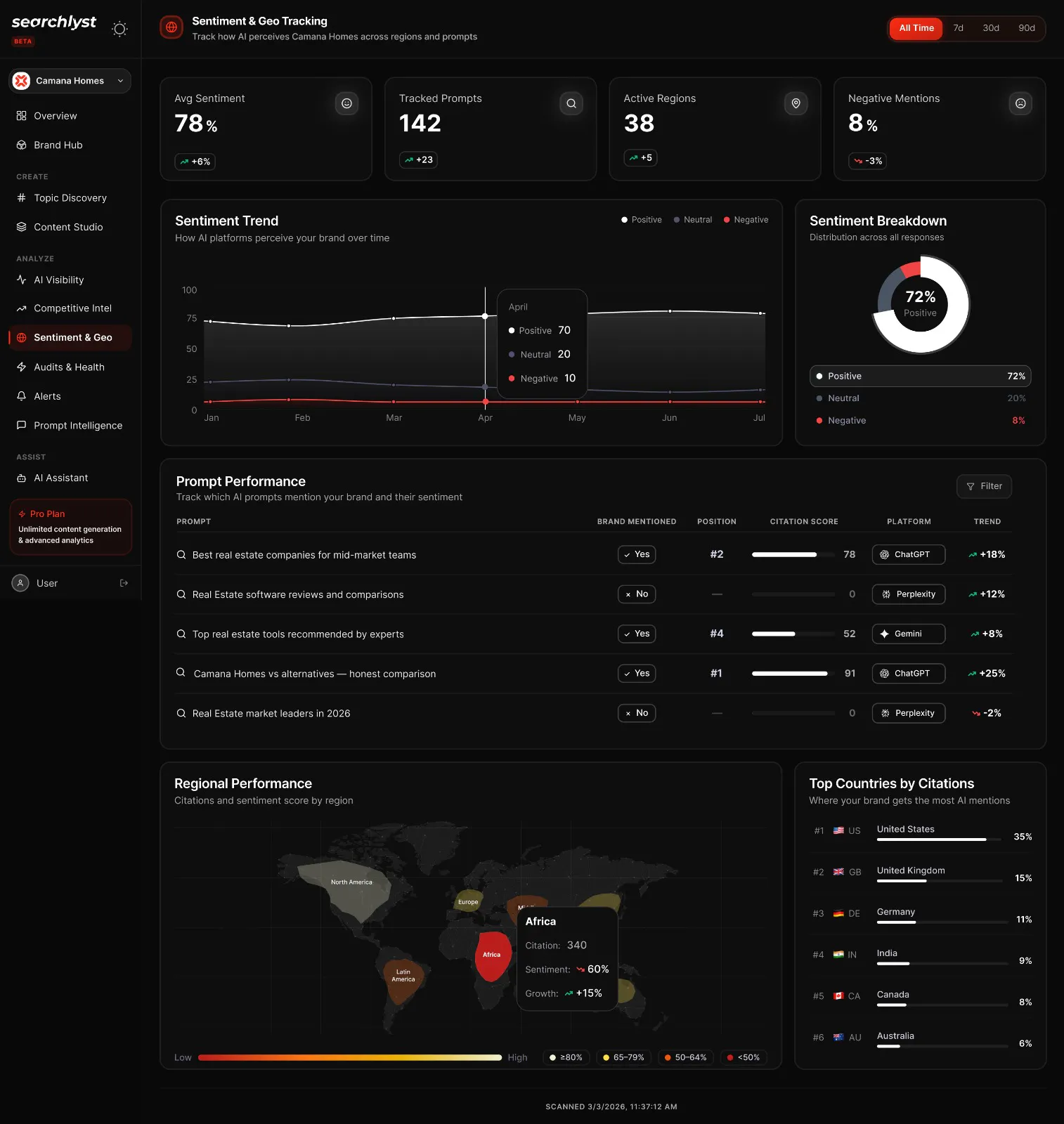Image resolution: width=1064 pixels, height=1124 pixels.
Task: Click the search icon on Tracked Prompts card
Action: [x=571, y=103]
